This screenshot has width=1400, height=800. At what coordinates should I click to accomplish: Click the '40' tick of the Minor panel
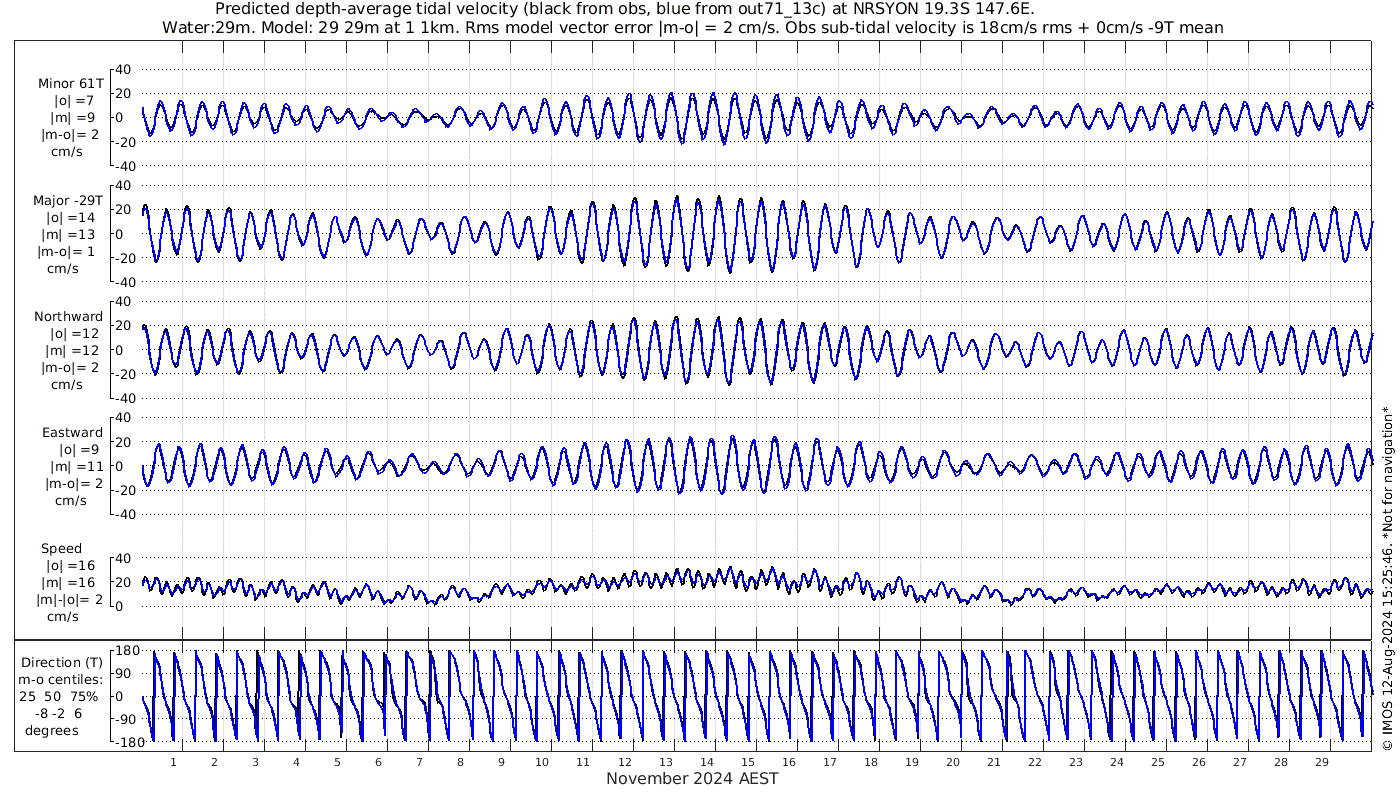(124, 69)
